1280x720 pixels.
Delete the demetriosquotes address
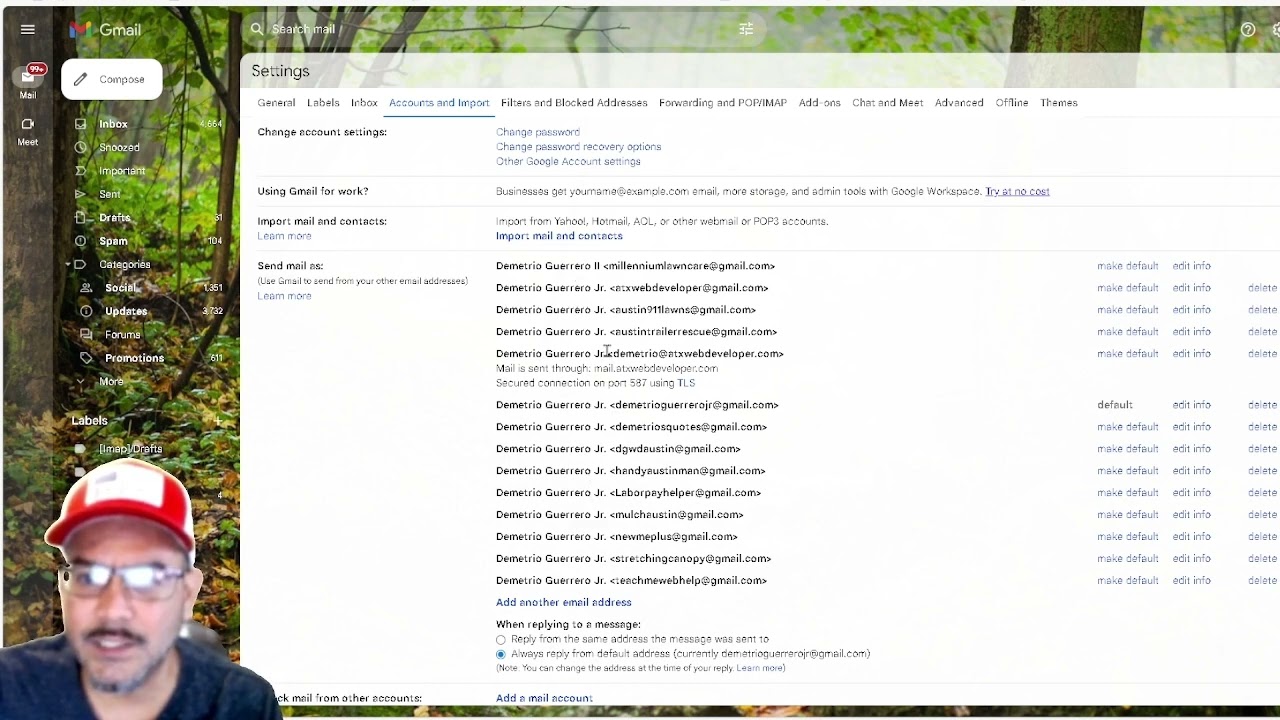pos(1262,427)
